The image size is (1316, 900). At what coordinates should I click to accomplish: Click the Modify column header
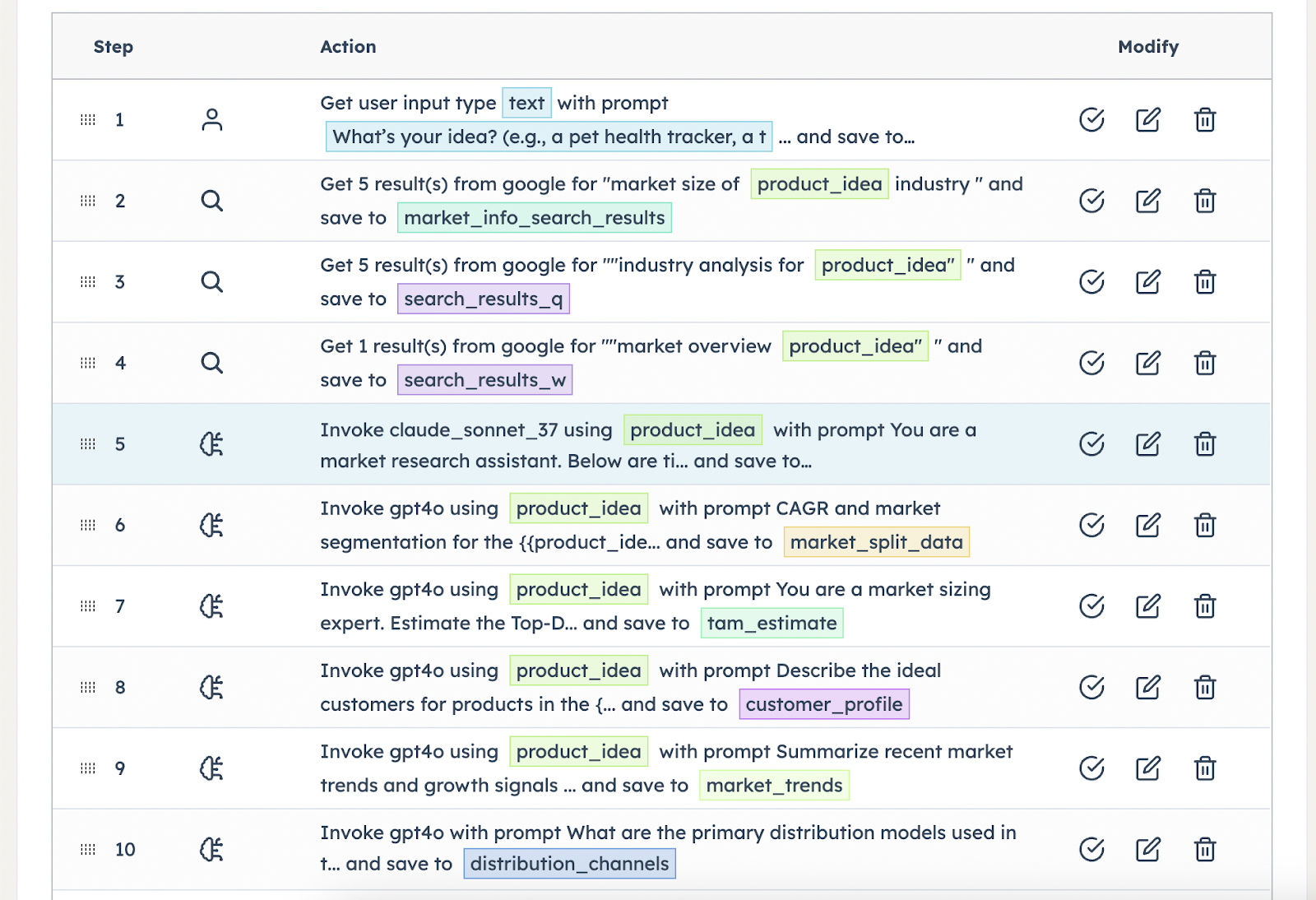click(x=1148, y=47)
